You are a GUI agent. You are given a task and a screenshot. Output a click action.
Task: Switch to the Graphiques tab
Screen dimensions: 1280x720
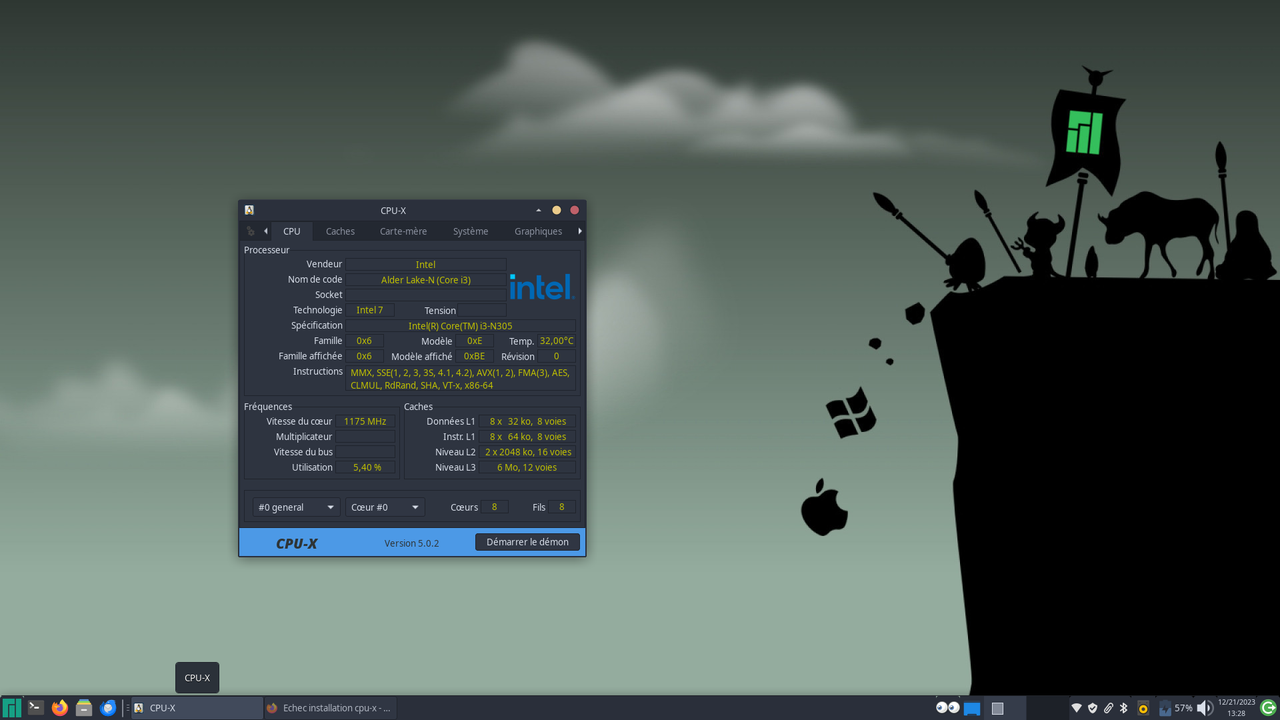[x=538, y=231]
